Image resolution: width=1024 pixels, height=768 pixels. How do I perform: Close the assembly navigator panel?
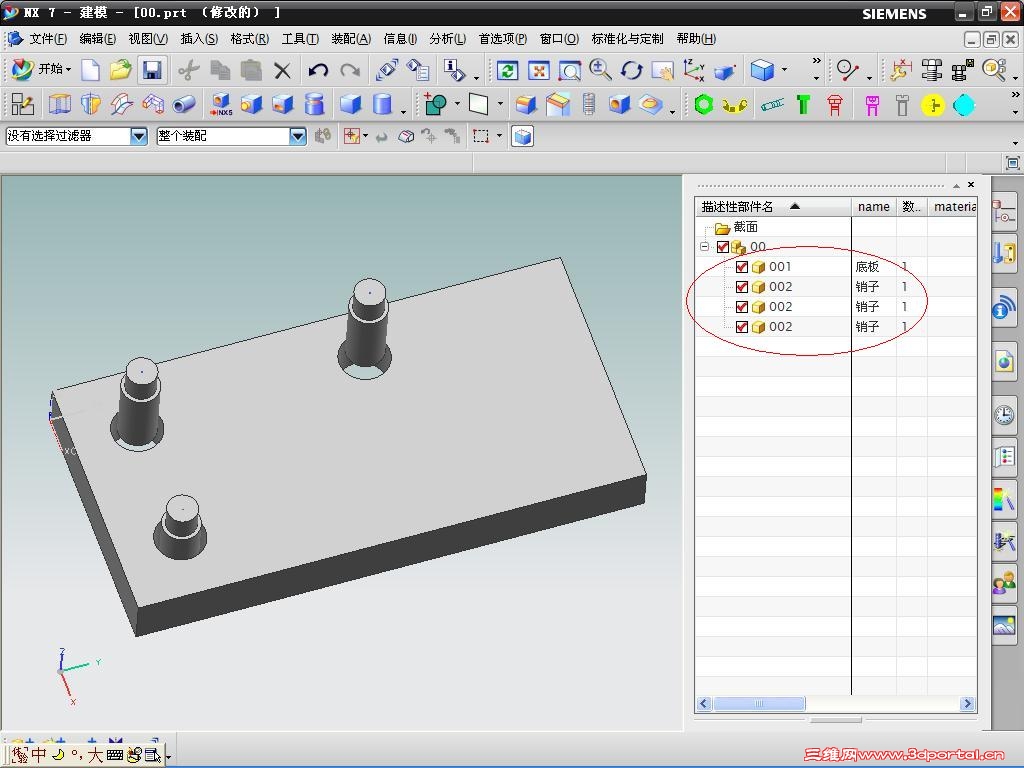pyautogui.click(x=971, y=185)
